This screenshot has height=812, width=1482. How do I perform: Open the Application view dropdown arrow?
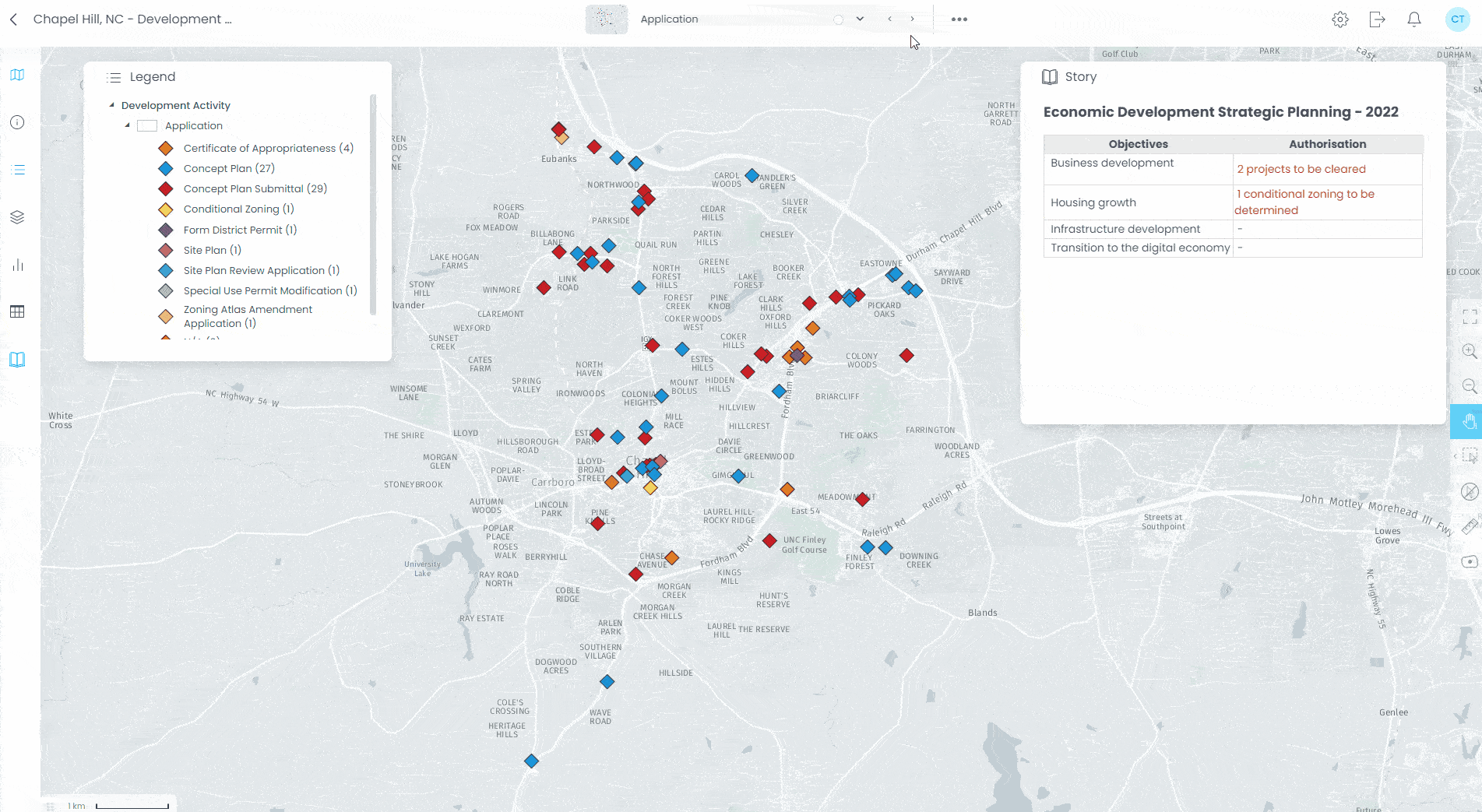click(x=860, y=19)
